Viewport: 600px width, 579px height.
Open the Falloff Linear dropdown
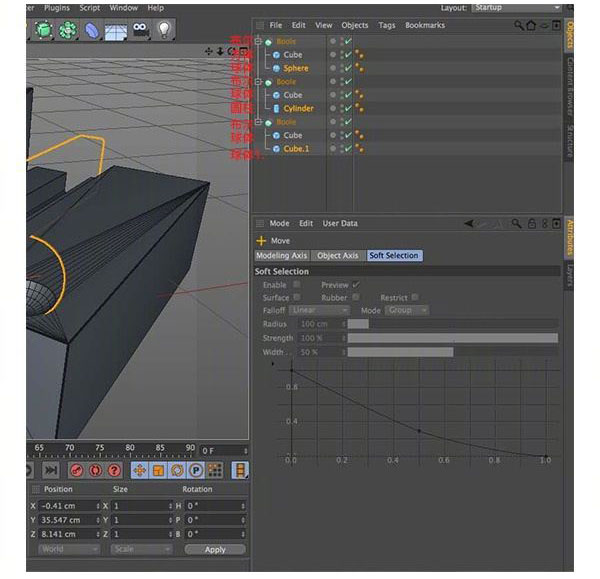pos(319,310)
